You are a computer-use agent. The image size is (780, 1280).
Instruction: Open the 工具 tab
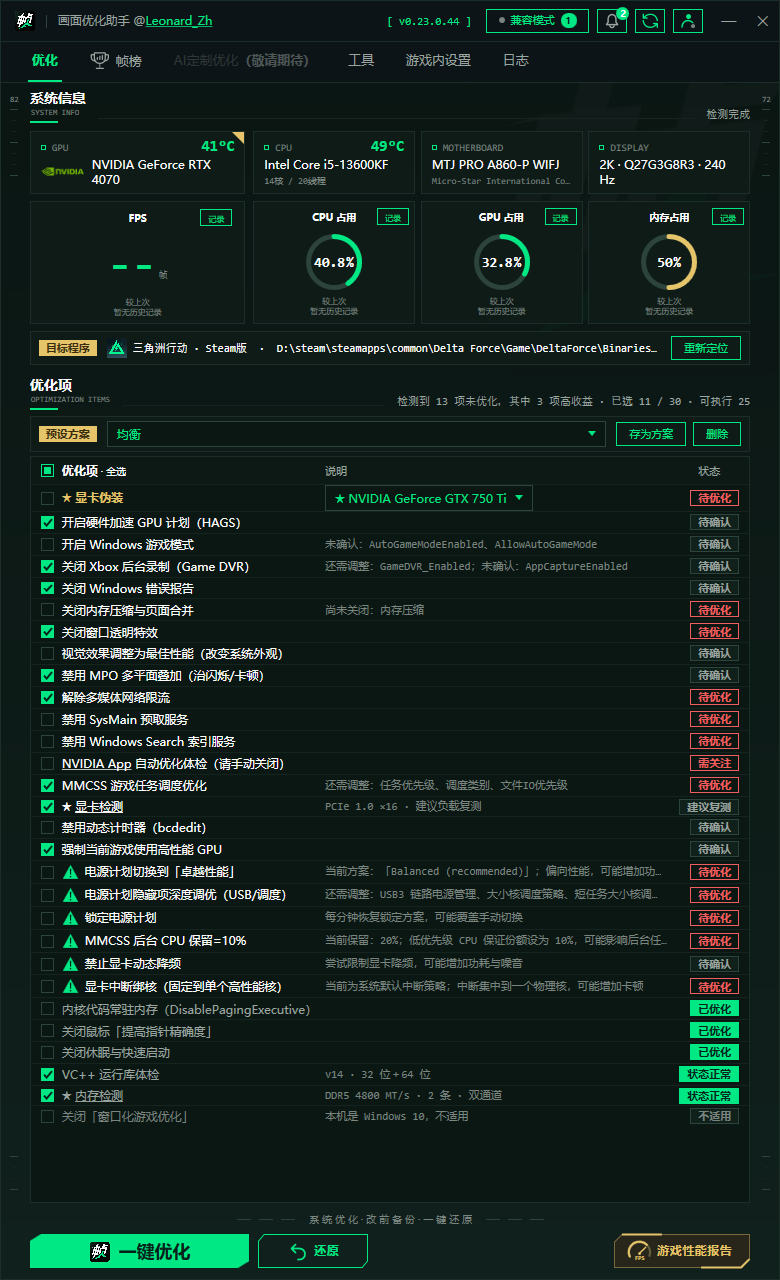click(361, 60)
